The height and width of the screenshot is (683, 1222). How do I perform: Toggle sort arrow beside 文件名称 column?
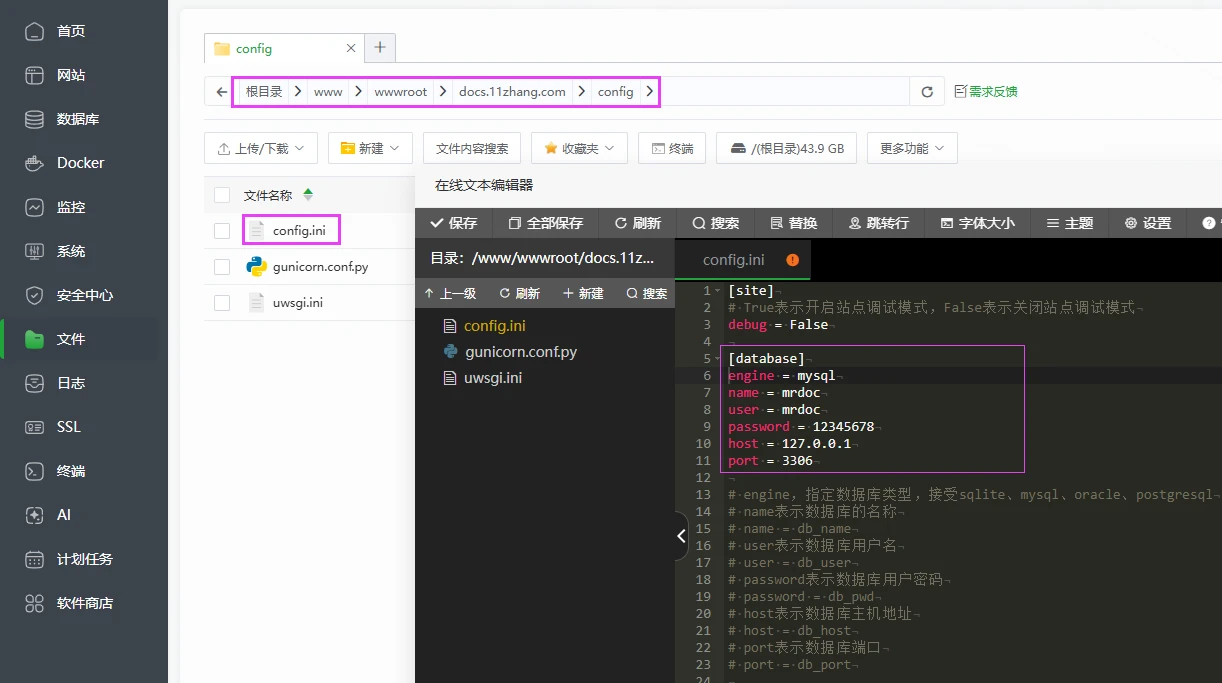[x=308, y=195]
